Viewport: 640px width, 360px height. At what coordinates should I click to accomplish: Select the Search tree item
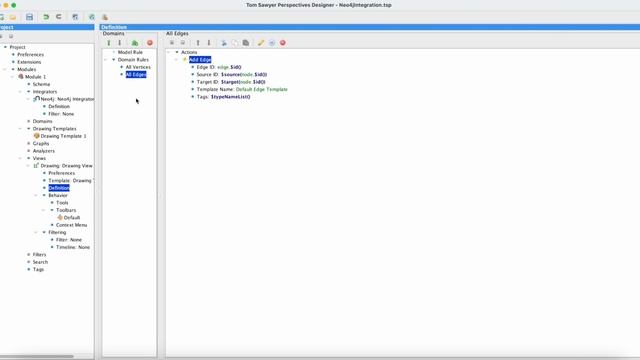pos(40,262)
